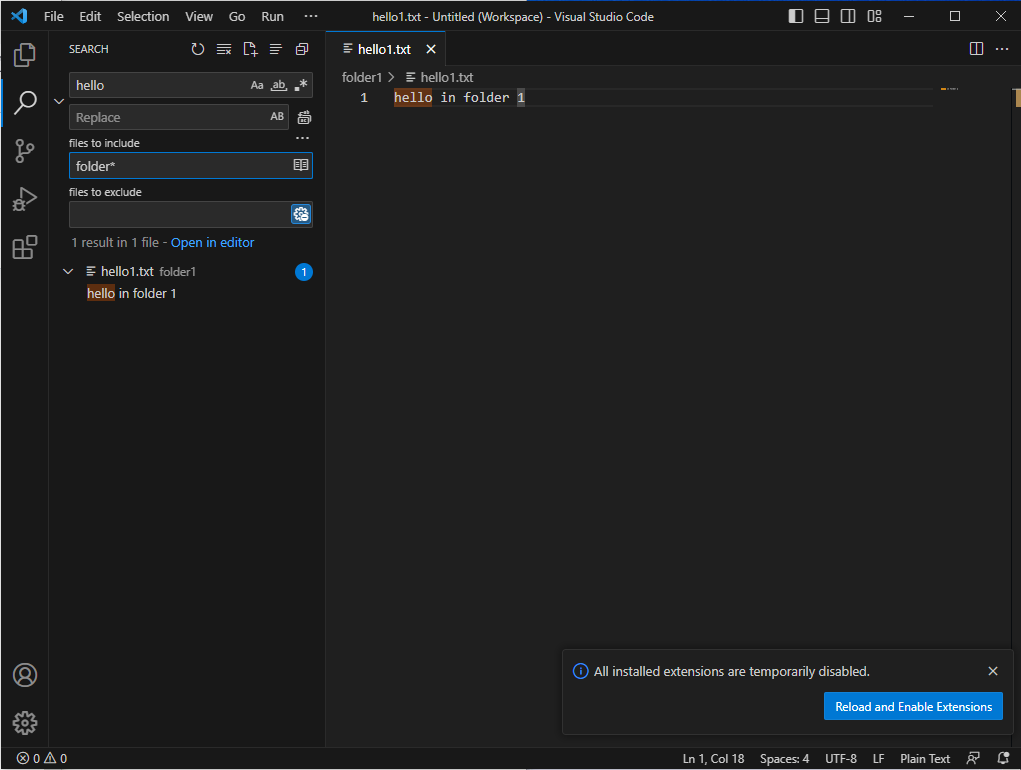Image resolution: width=1021 pixels, height=770 pixels.
Task: Open the Manage gear in the activity bar
Action: (24, 722)
